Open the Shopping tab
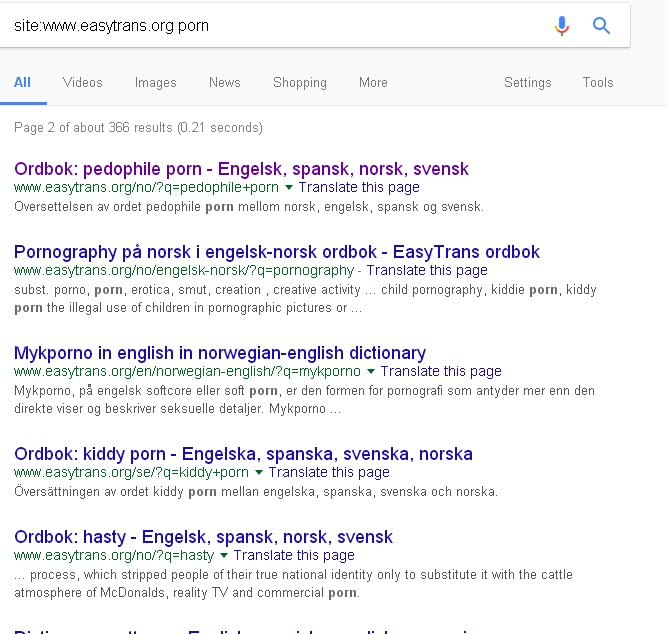Viewport: 668px width, 634px height. pyautogui.click(x=300, y=82)
